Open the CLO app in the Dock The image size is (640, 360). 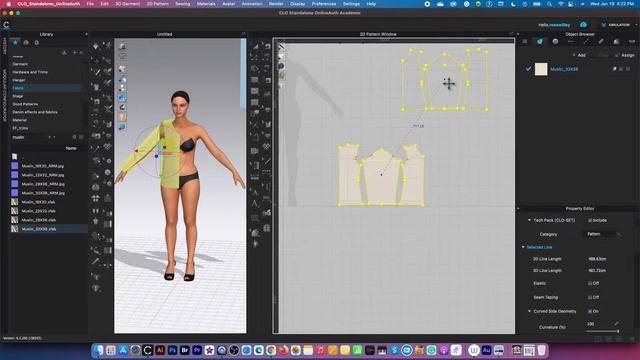click(x=148, y=350)
